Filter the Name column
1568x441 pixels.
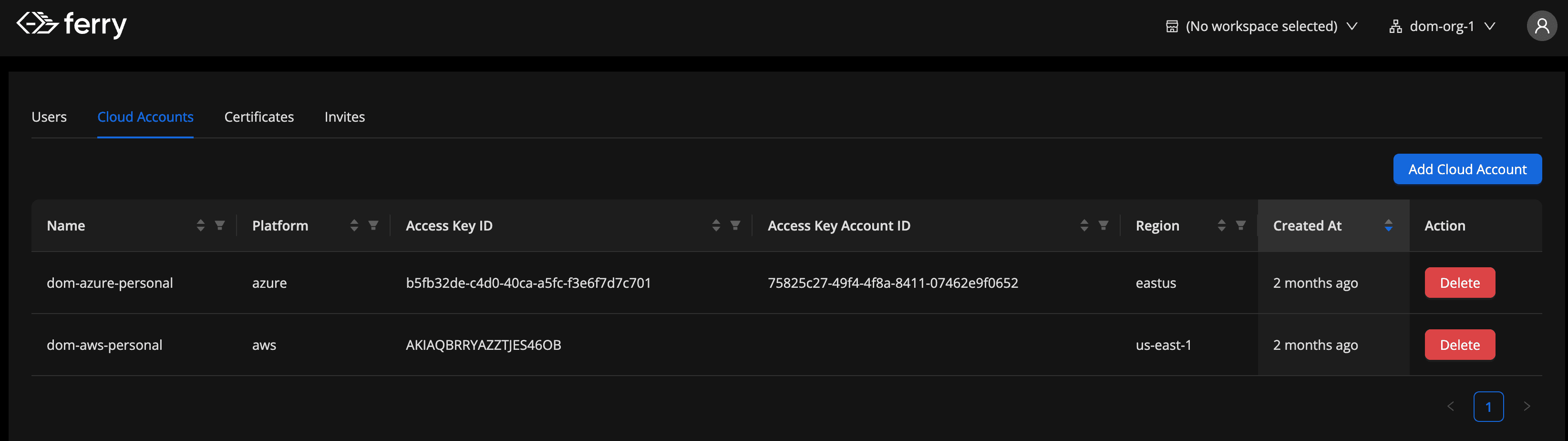pyautogui.click(x=220, y=225)
